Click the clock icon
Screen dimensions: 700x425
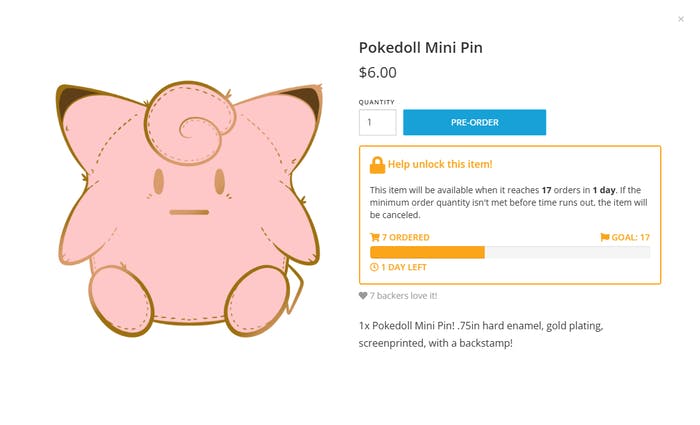point(374,267)
